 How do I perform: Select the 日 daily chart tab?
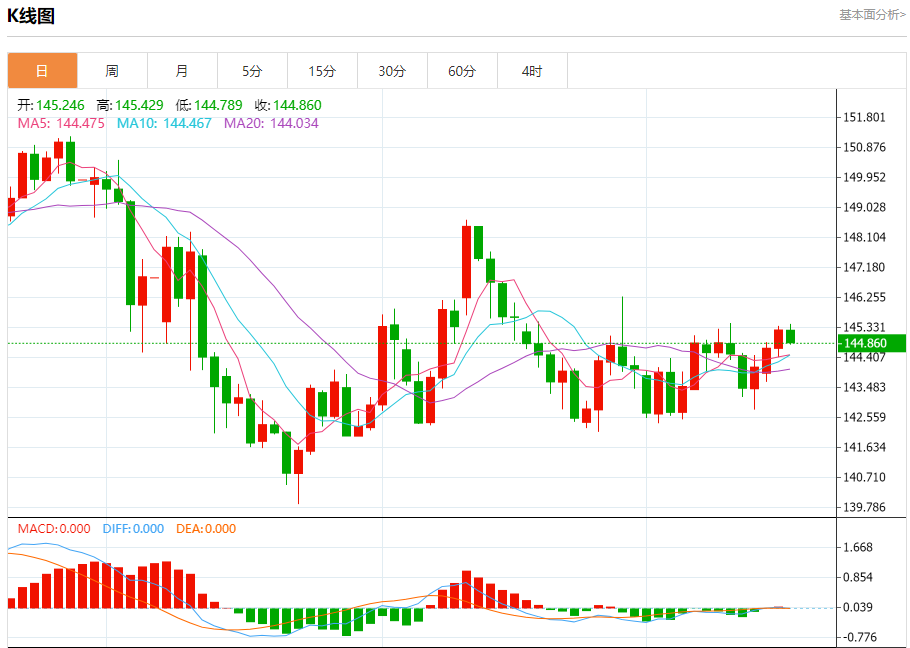tap(42, 71)
